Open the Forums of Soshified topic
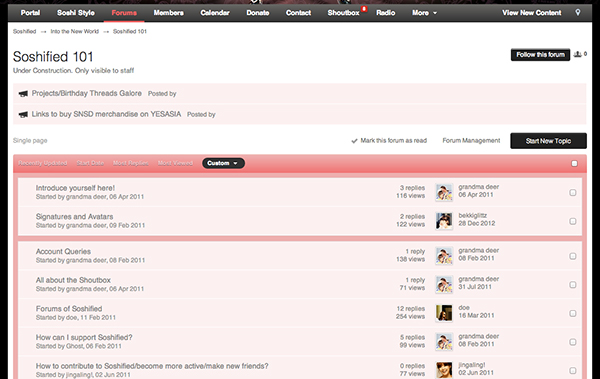The width and height of the screenshot is (600, 379). 69,309
